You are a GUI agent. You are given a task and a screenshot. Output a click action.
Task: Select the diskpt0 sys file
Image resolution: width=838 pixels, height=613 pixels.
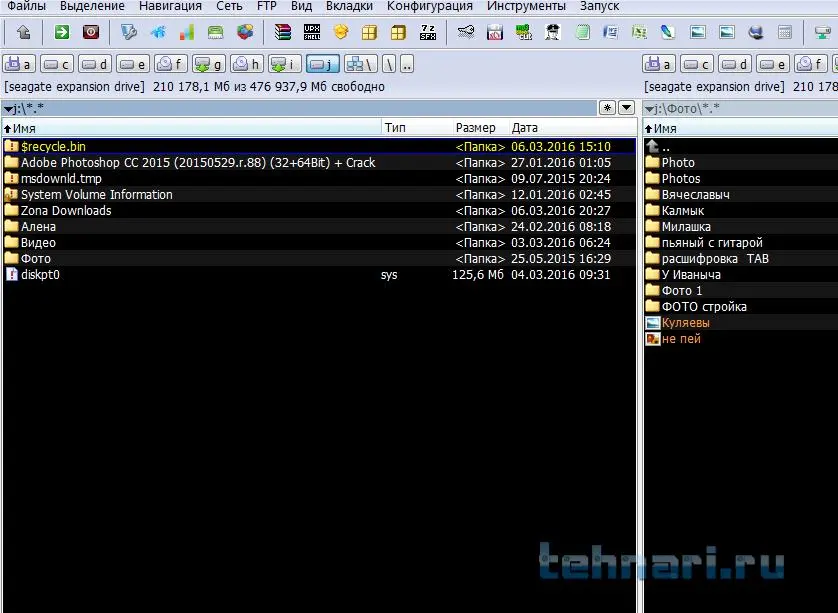319,275
